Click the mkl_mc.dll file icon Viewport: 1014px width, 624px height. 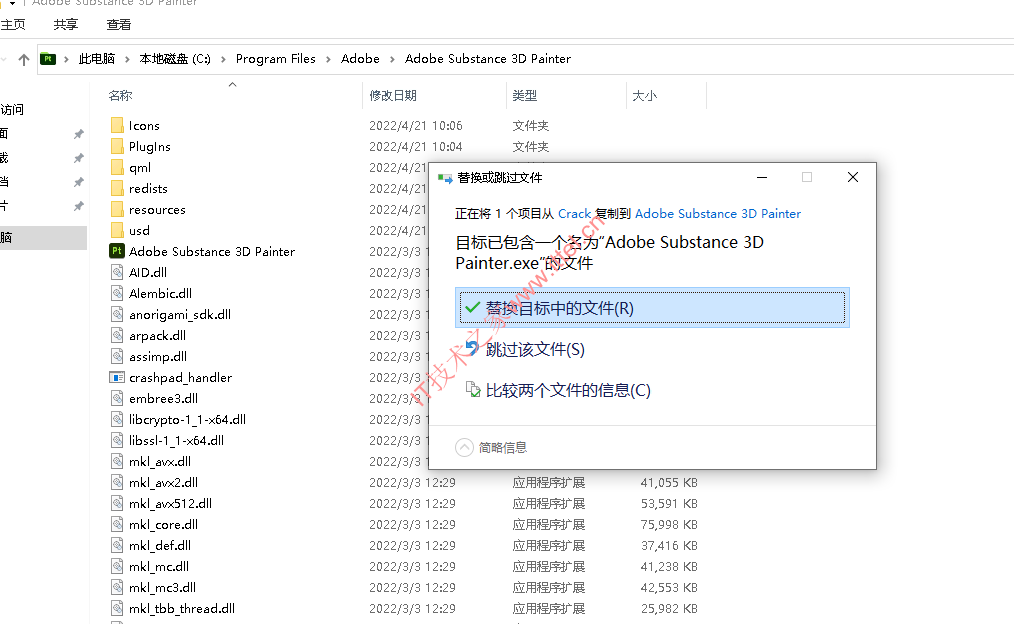pyautogui.click(x=117, y=567)
